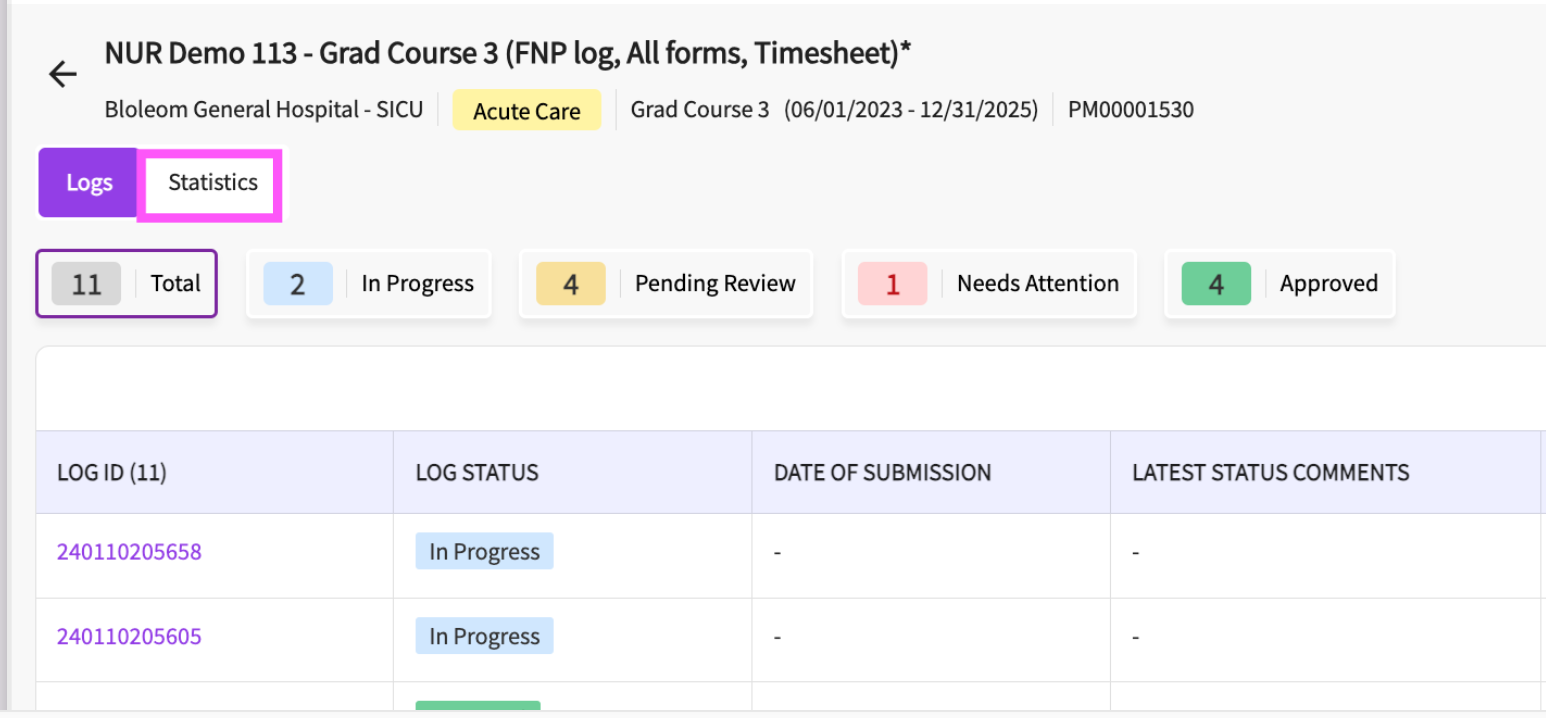Click In Progress badge for log 240110205658
Image resolution: width=1546 pixels, height=718 pixels.
tap(484, 552)
